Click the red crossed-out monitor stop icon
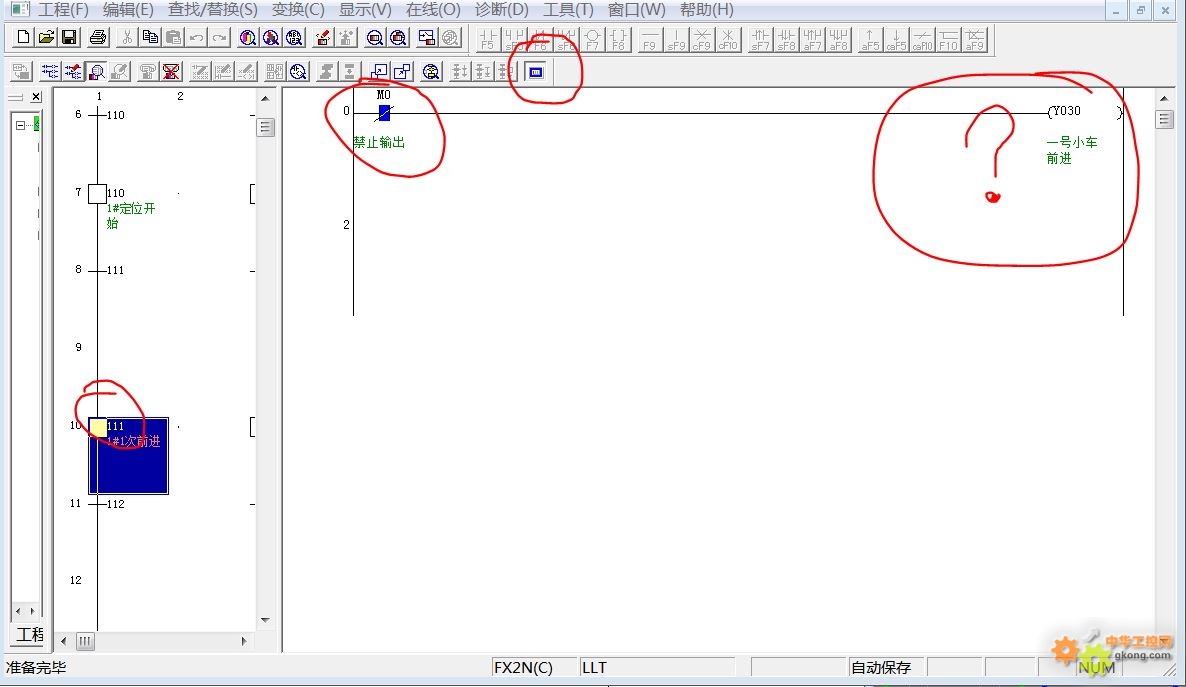 click(x=172, y=72)
